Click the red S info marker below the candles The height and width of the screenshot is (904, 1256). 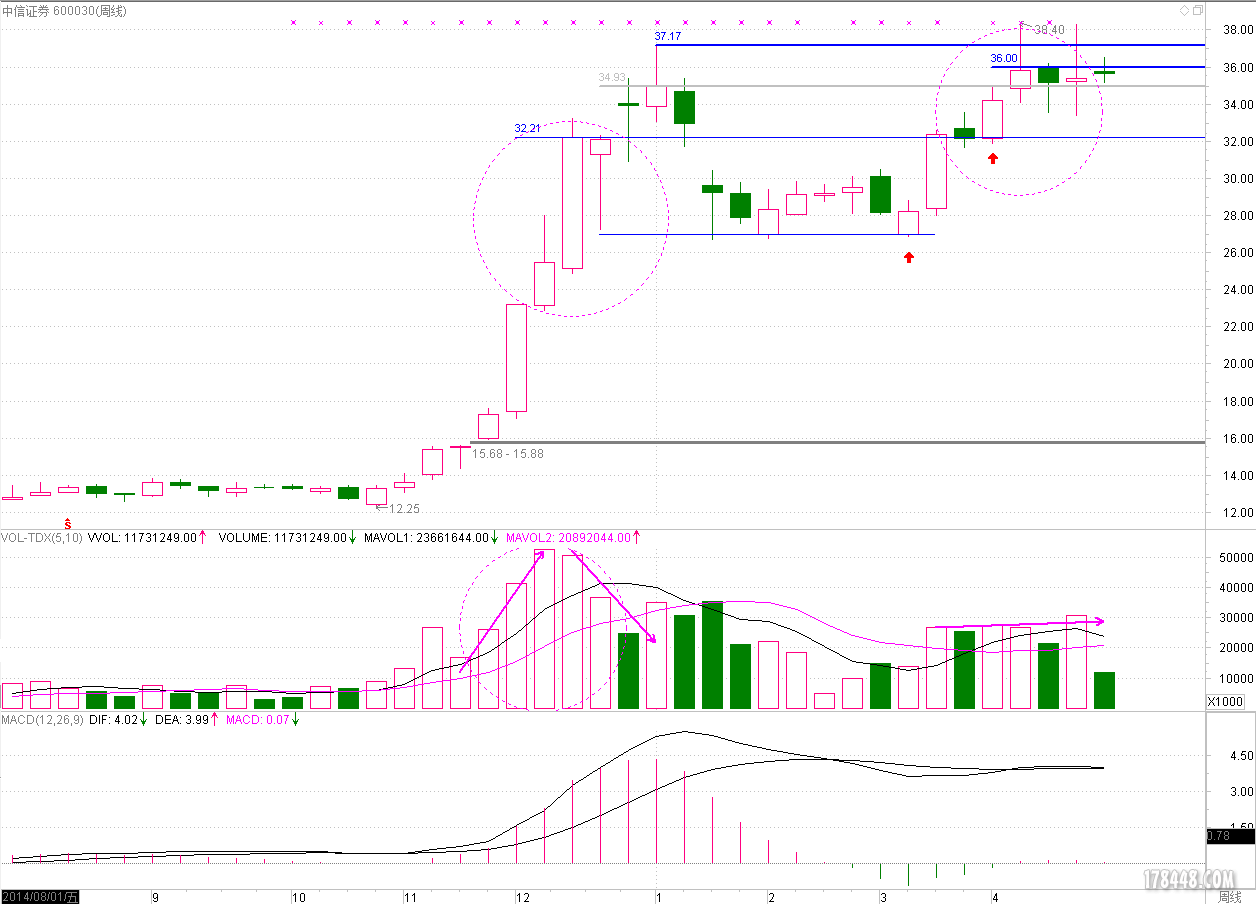(x=68, y=523)
